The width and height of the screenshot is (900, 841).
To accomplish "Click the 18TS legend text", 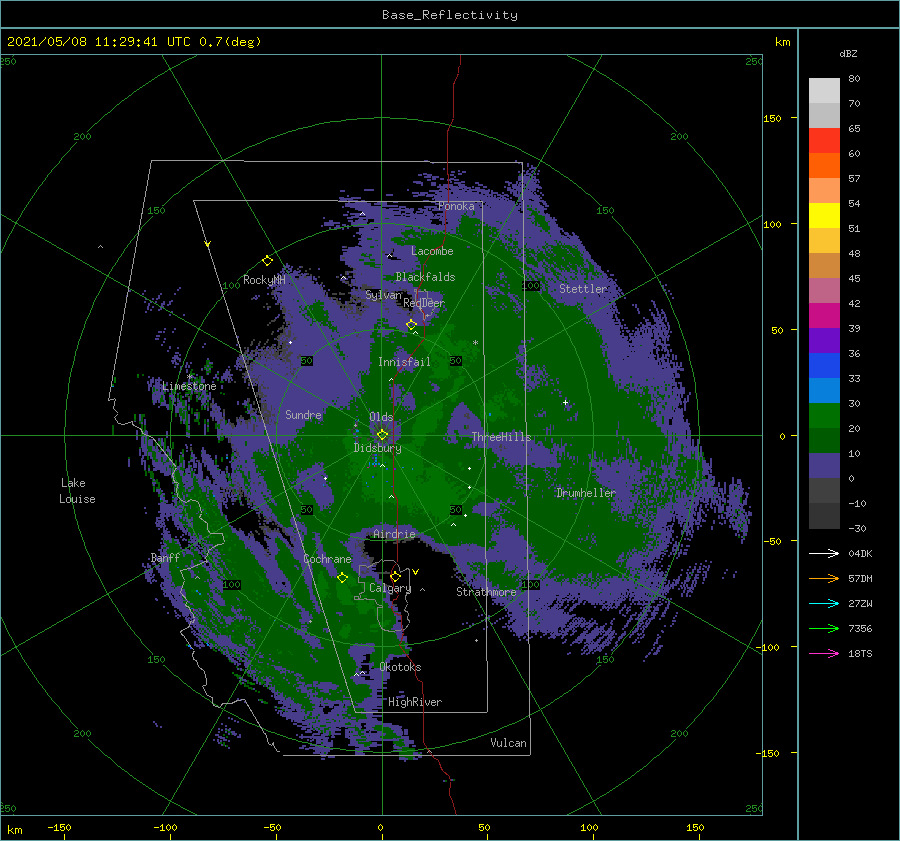I will (x=860, y=653).
